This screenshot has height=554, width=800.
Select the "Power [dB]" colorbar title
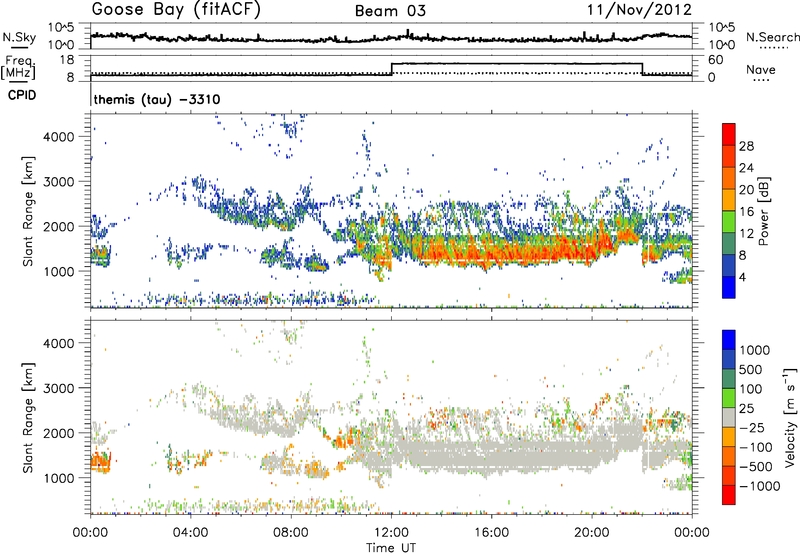click(764, 211)
